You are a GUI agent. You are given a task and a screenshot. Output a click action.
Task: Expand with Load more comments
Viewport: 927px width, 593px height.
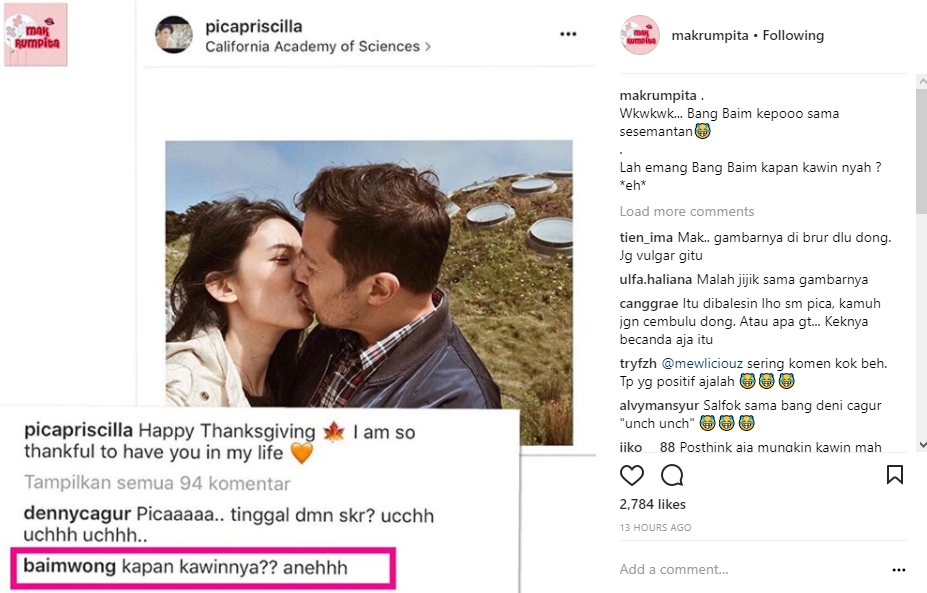click(x=687, y=211)
